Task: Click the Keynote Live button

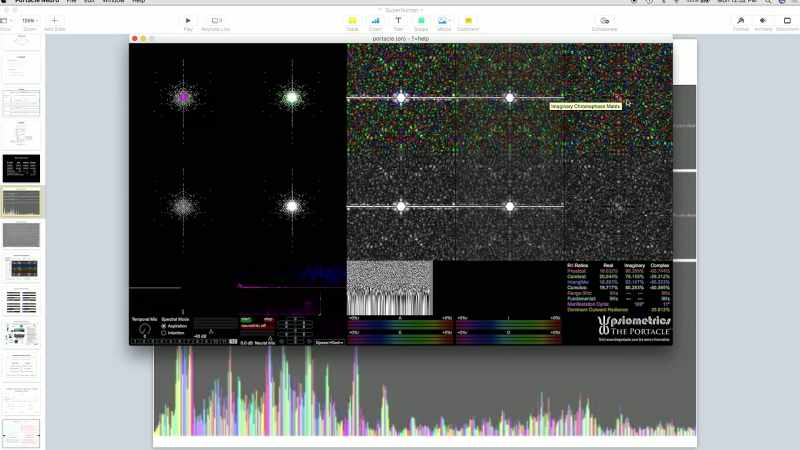Action: click(x=216, y=21)
